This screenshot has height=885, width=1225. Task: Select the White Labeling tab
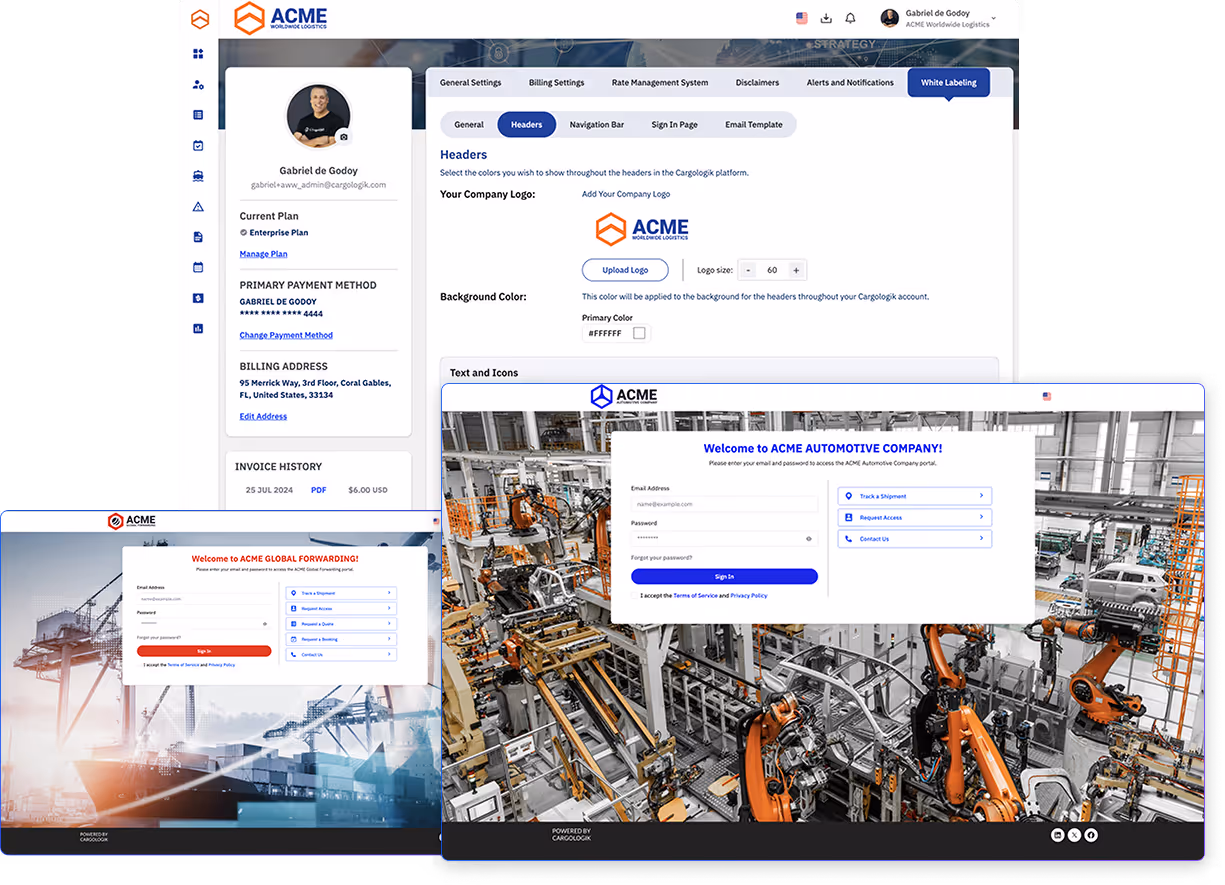pos(948,83)
